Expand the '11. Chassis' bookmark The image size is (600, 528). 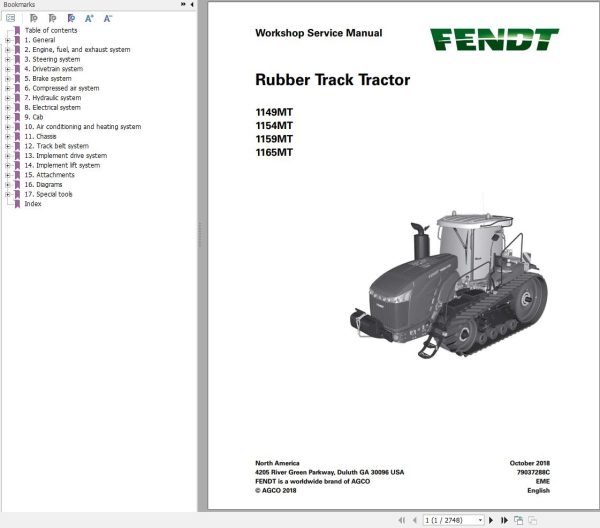[x=8, y=137]
